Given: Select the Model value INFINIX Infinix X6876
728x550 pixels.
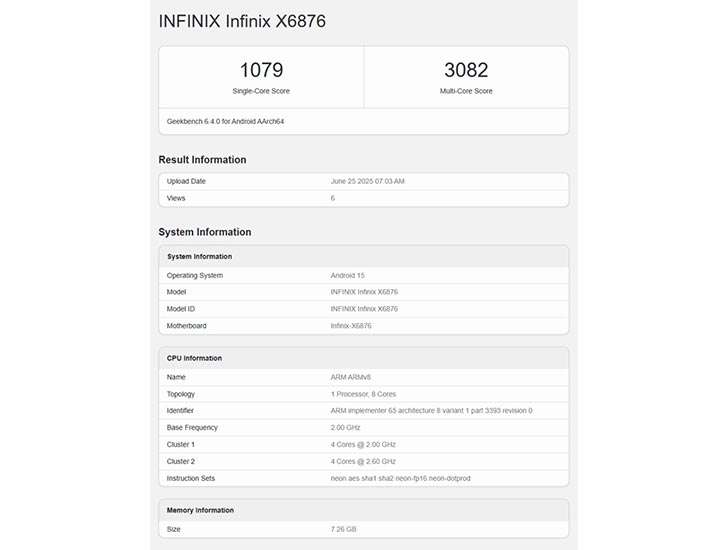Looking at the screenshot, I should pyautogui.click(x=364, y=292).
